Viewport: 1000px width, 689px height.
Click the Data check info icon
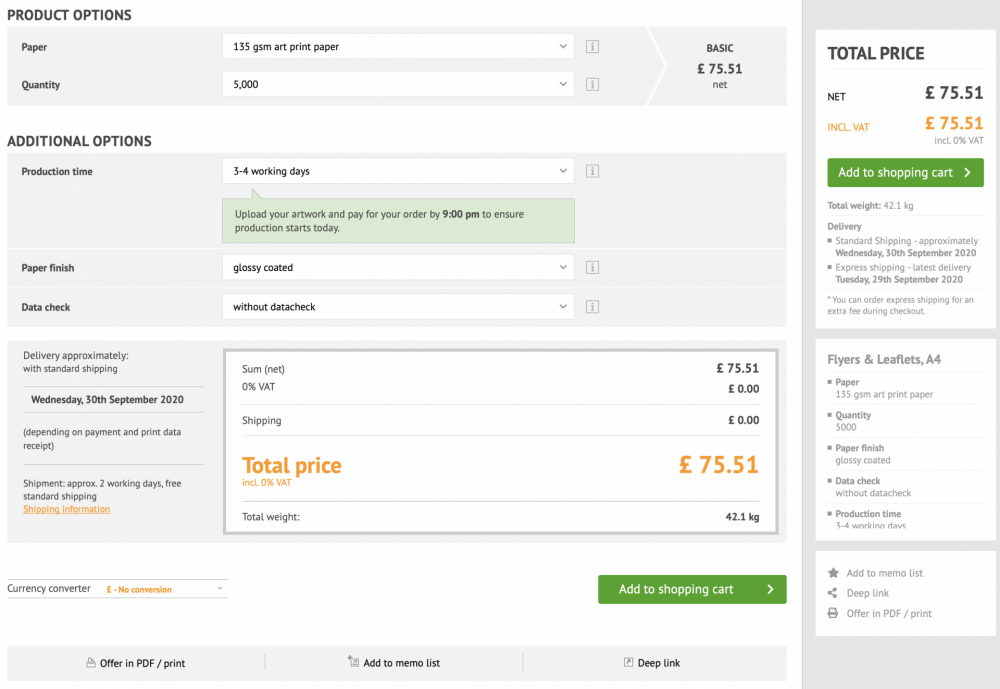pyautogui.click(x=592, y=307)
